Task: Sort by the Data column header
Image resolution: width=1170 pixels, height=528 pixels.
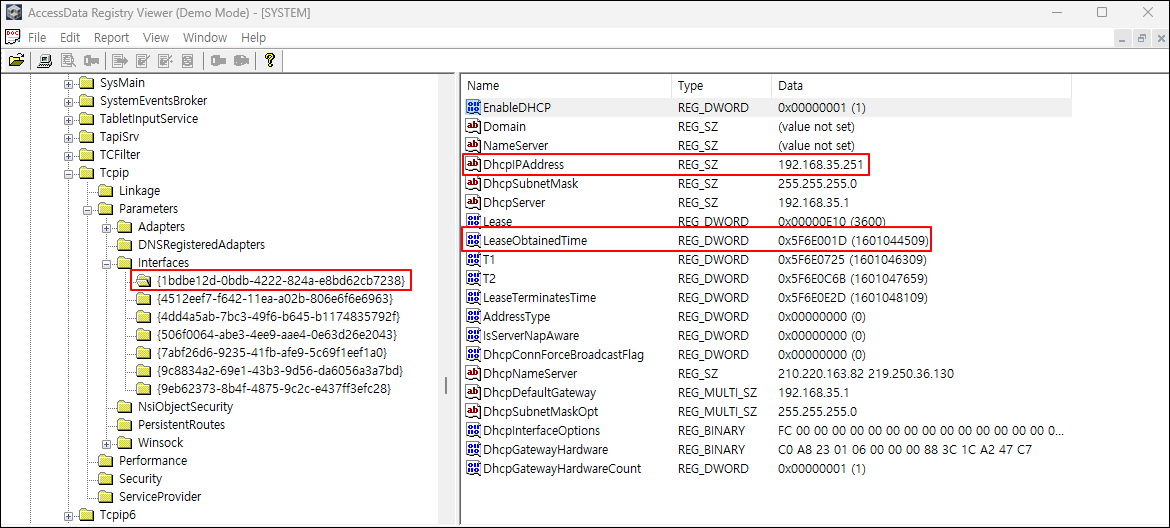Action: [922, 86]
